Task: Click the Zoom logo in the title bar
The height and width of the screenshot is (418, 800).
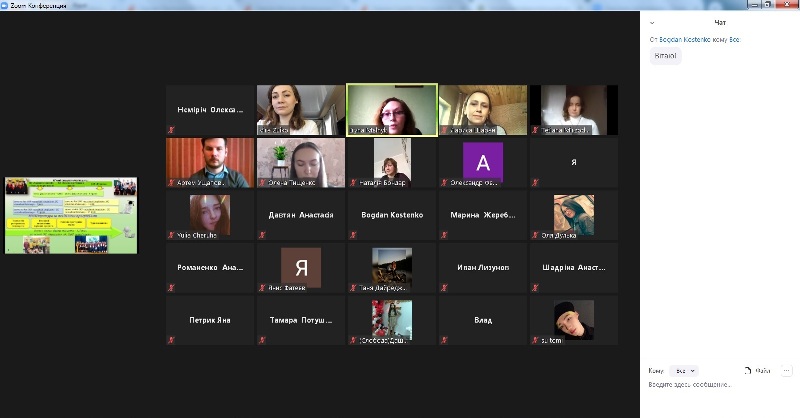Action: pyautogui.click(x=5, y=5)
